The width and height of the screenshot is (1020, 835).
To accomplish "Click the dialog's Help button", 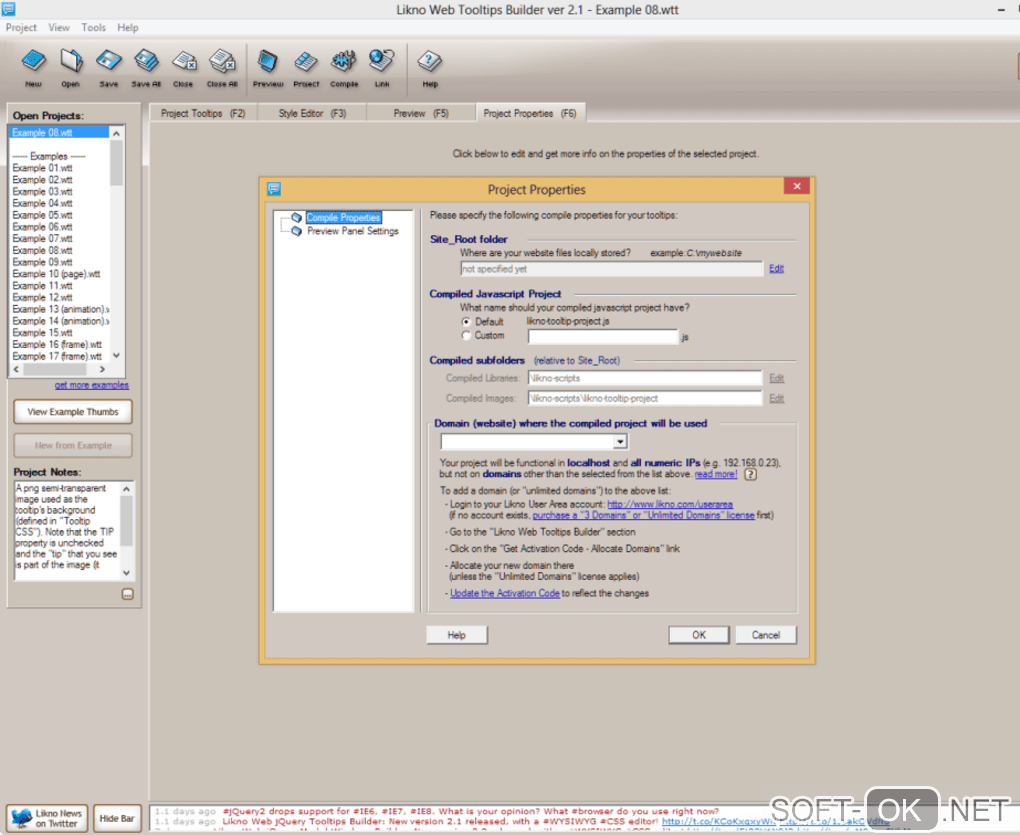I will tap(457, 635).
